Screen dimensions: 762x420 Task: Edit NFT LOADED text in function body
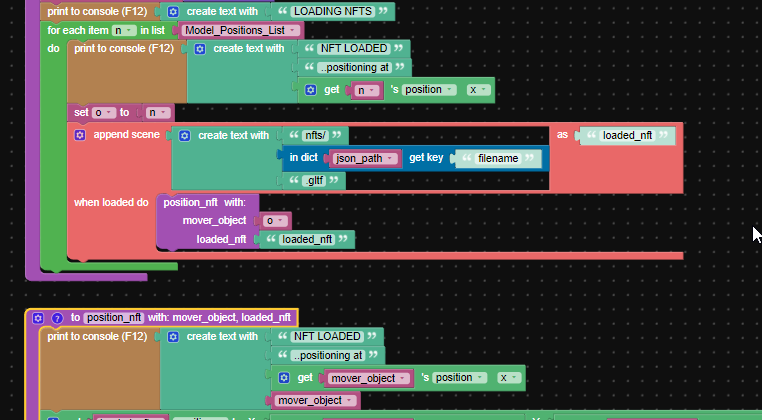coord(328,336)
